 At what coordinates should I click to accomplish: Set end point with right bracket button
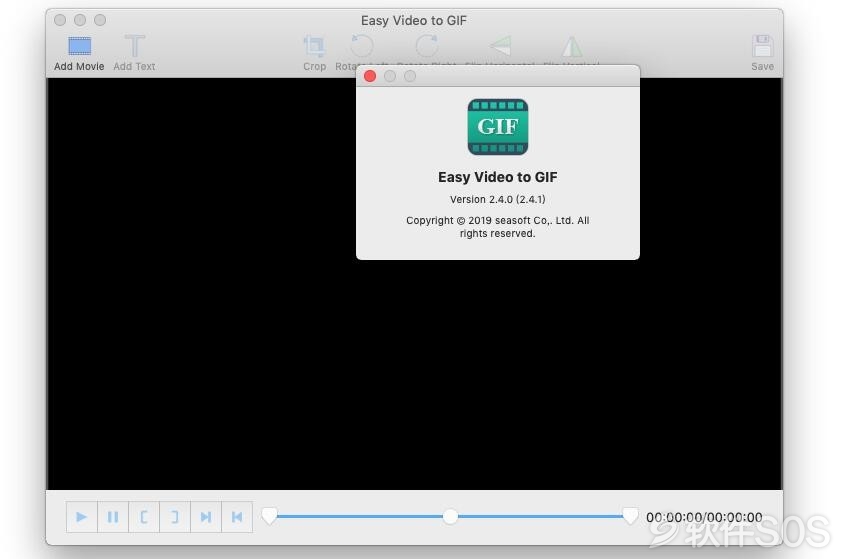pyautogui.click(x=175, y=517)
